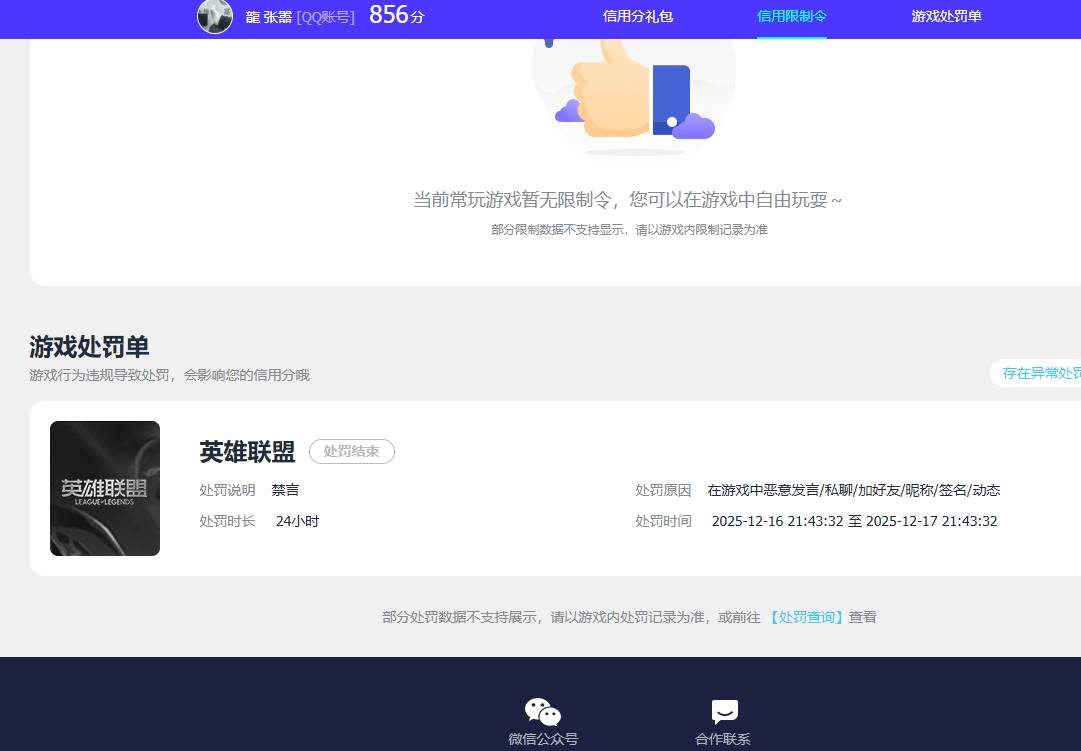The width and height of the screenshot is (1081, 751).
Task: Open the 合作联系 chat bubble icon
Action: 722,710
